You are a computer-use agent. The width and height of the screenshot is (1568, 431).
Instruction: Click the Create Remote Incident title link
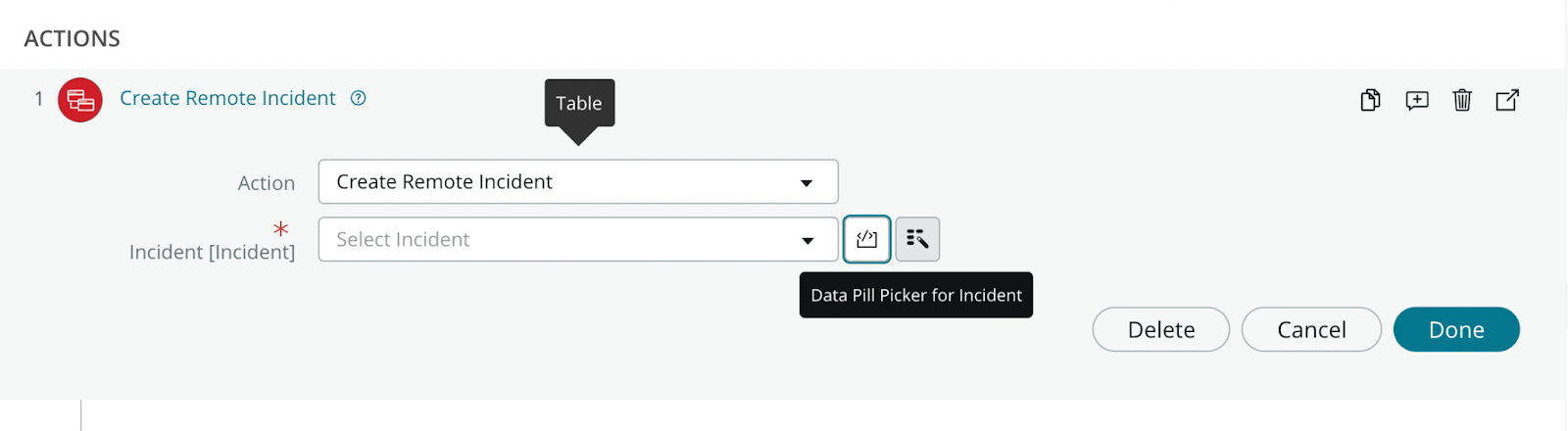[x=227, y=98]
